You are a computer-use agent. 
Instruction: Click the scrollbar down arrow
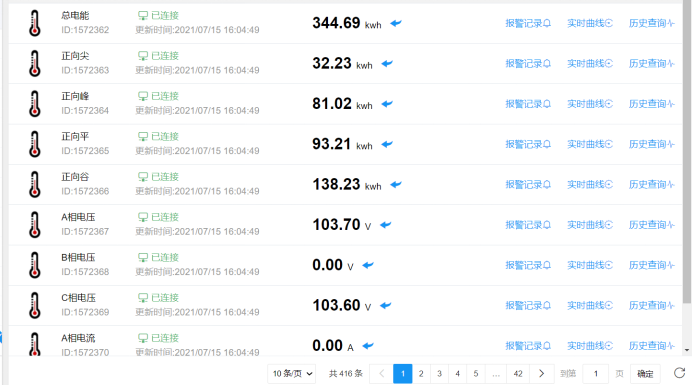[687, 350]
